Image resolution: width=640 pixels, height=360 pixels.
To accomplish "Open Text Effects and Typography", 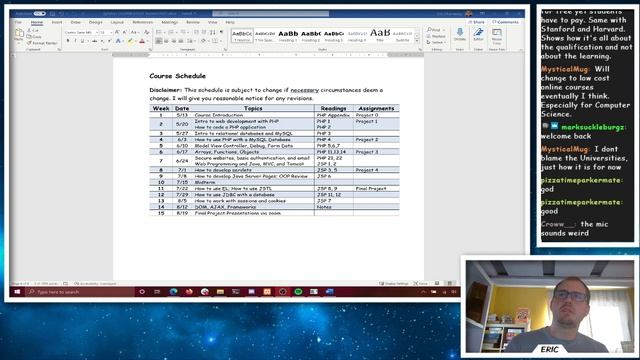I will tap(118, 41).
